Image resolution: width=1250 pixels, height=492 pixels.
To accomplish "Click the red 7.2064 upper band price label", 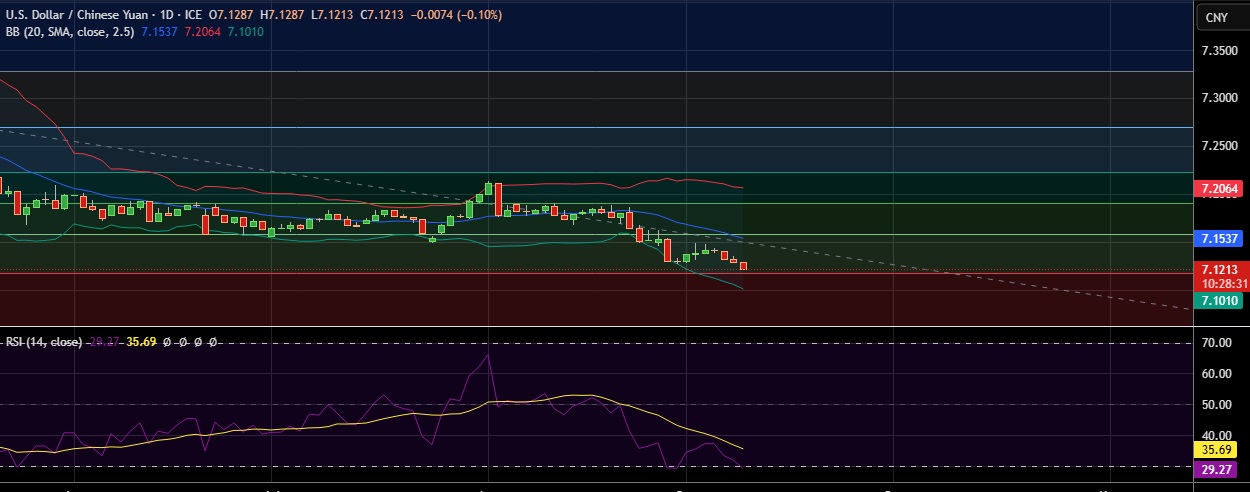I will [x=1219, y=188].
